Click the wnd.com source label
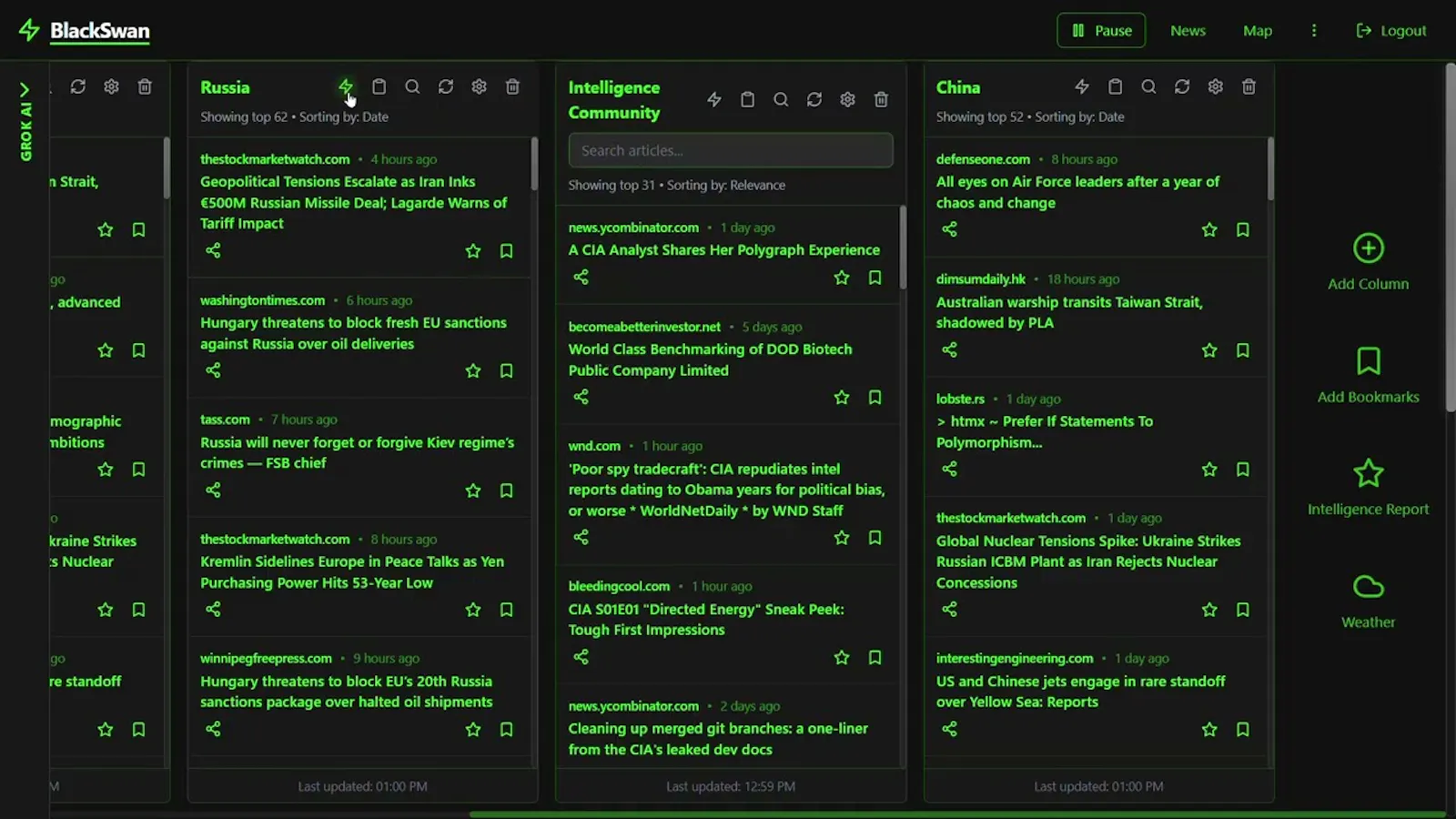The image size is (1456, 819). (594, 446)
